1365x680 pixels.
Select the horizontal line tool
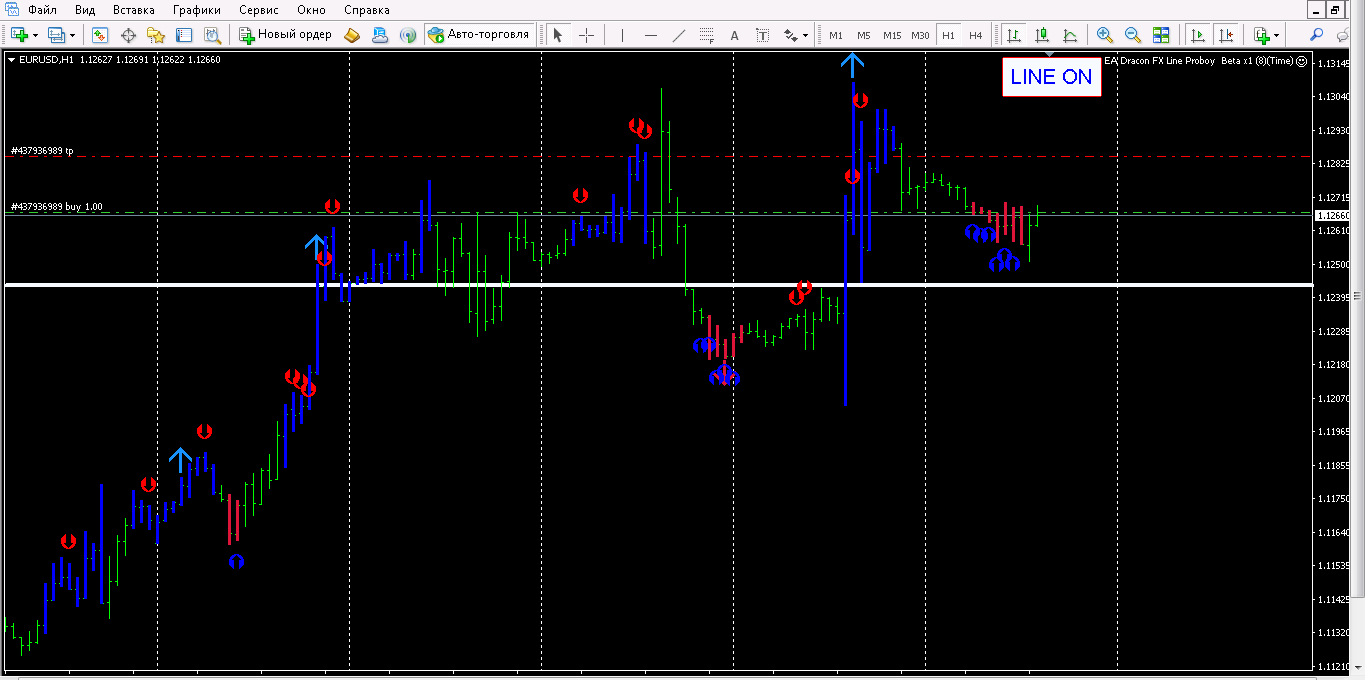tap(651, 35)
